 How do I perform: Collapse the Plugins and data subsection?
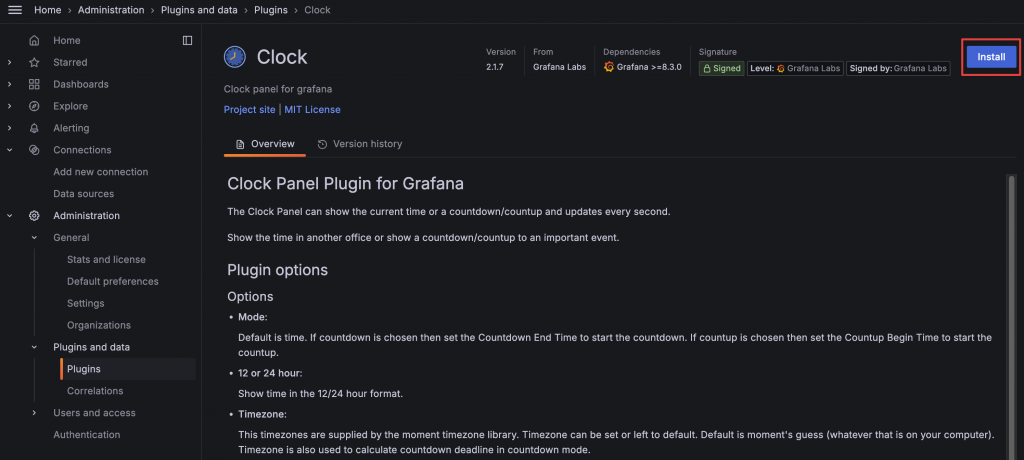[x=34, y=347]
